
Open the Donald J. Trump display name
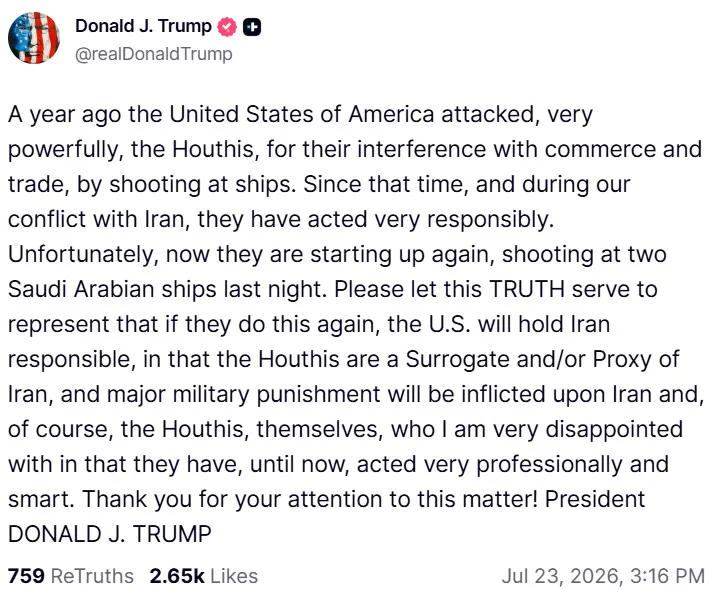143,26
